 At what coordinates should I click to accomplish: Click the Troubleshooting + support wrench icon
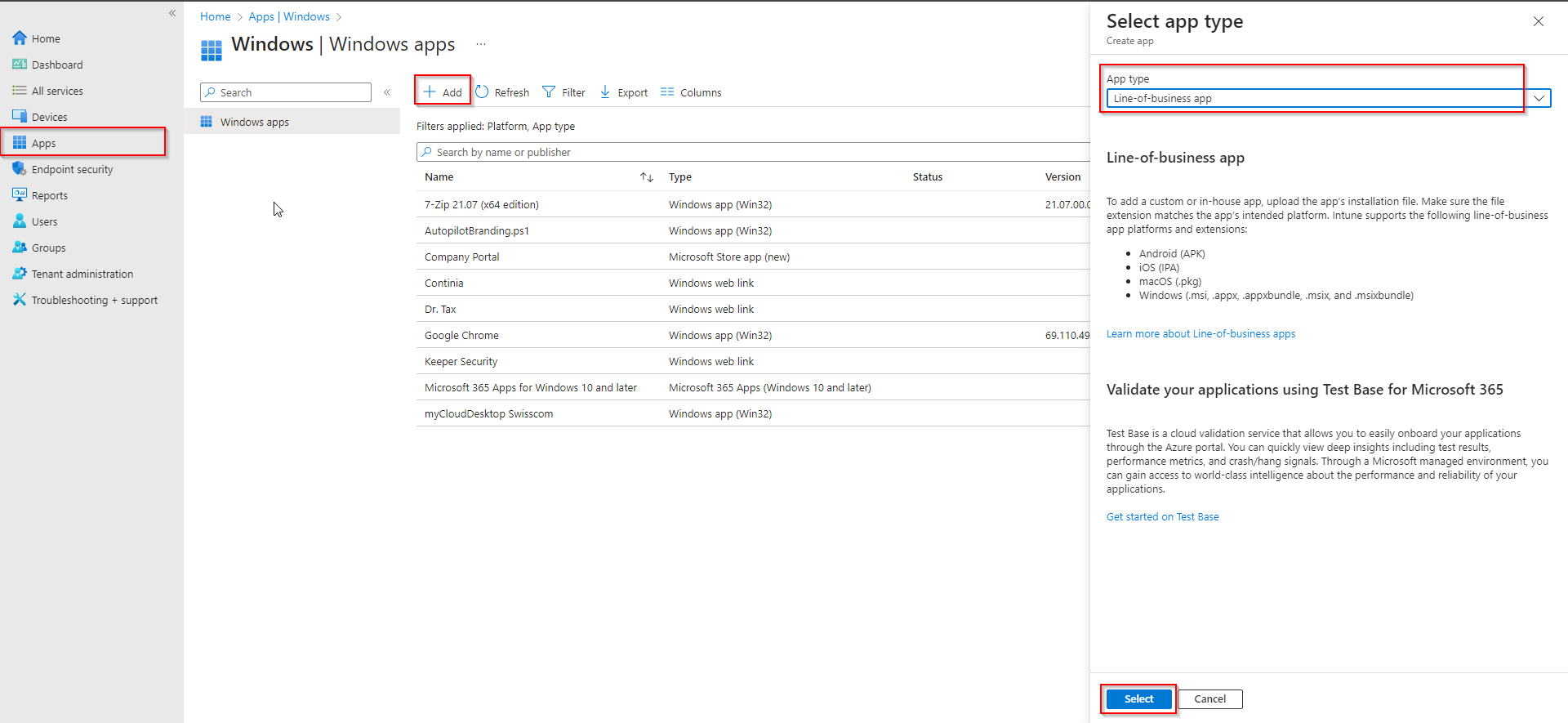(x=20, y=300)
